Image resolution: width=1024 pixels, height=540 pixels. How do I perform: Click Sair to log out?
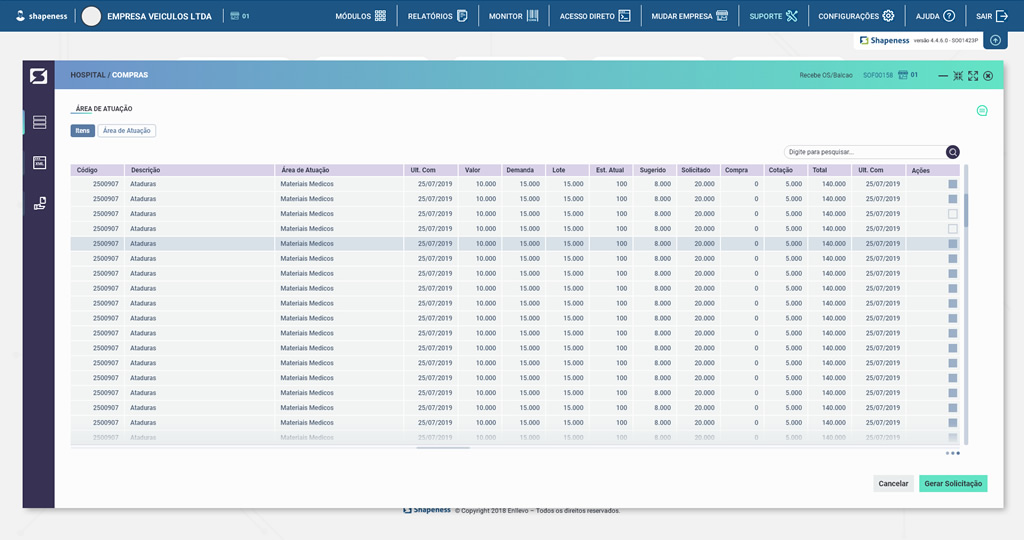tap(992, 16)
